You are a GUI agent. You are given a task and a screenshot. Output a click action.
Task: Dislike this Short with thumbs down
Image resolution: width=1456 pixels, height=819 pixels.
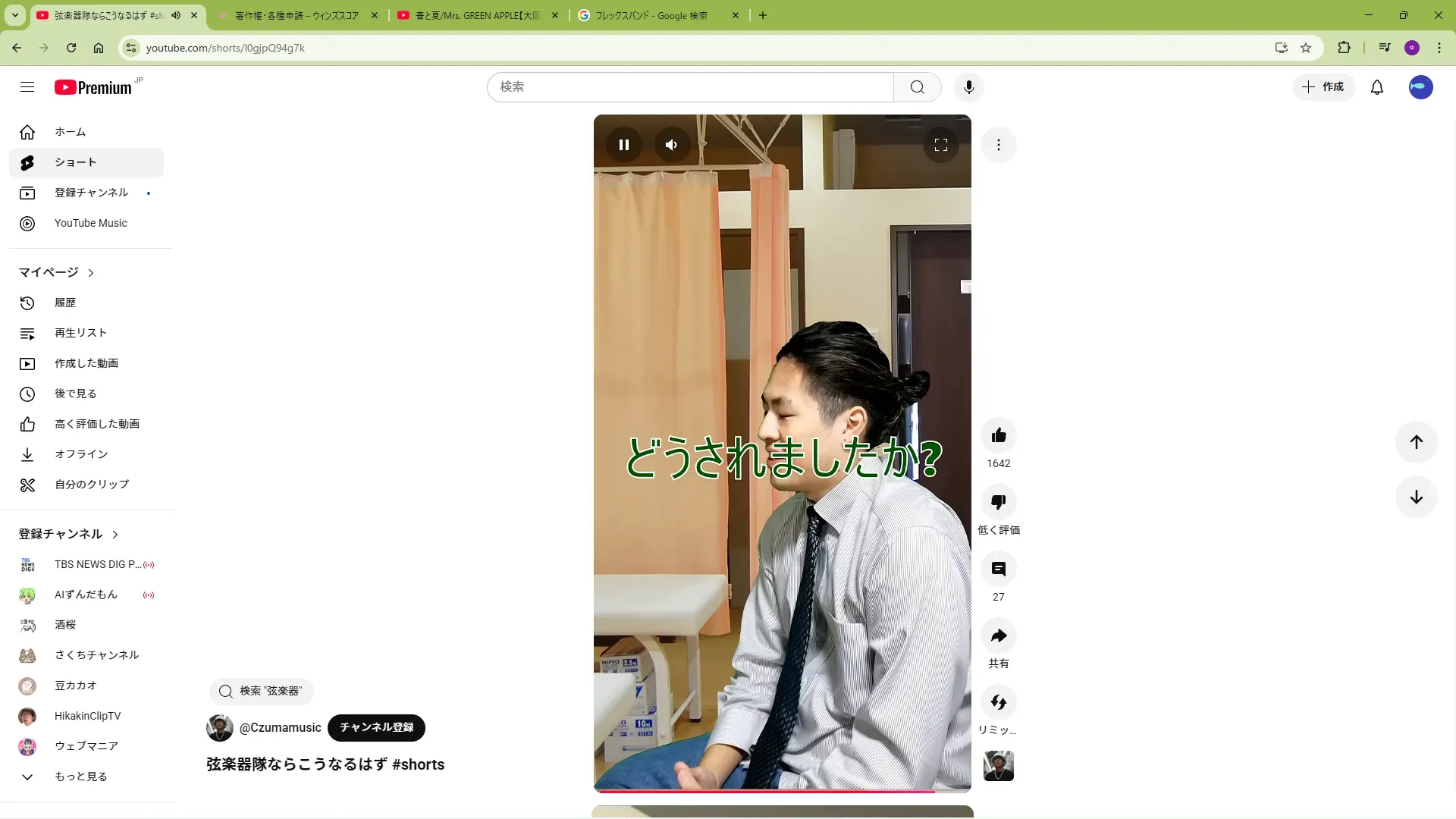click(998, 502)
